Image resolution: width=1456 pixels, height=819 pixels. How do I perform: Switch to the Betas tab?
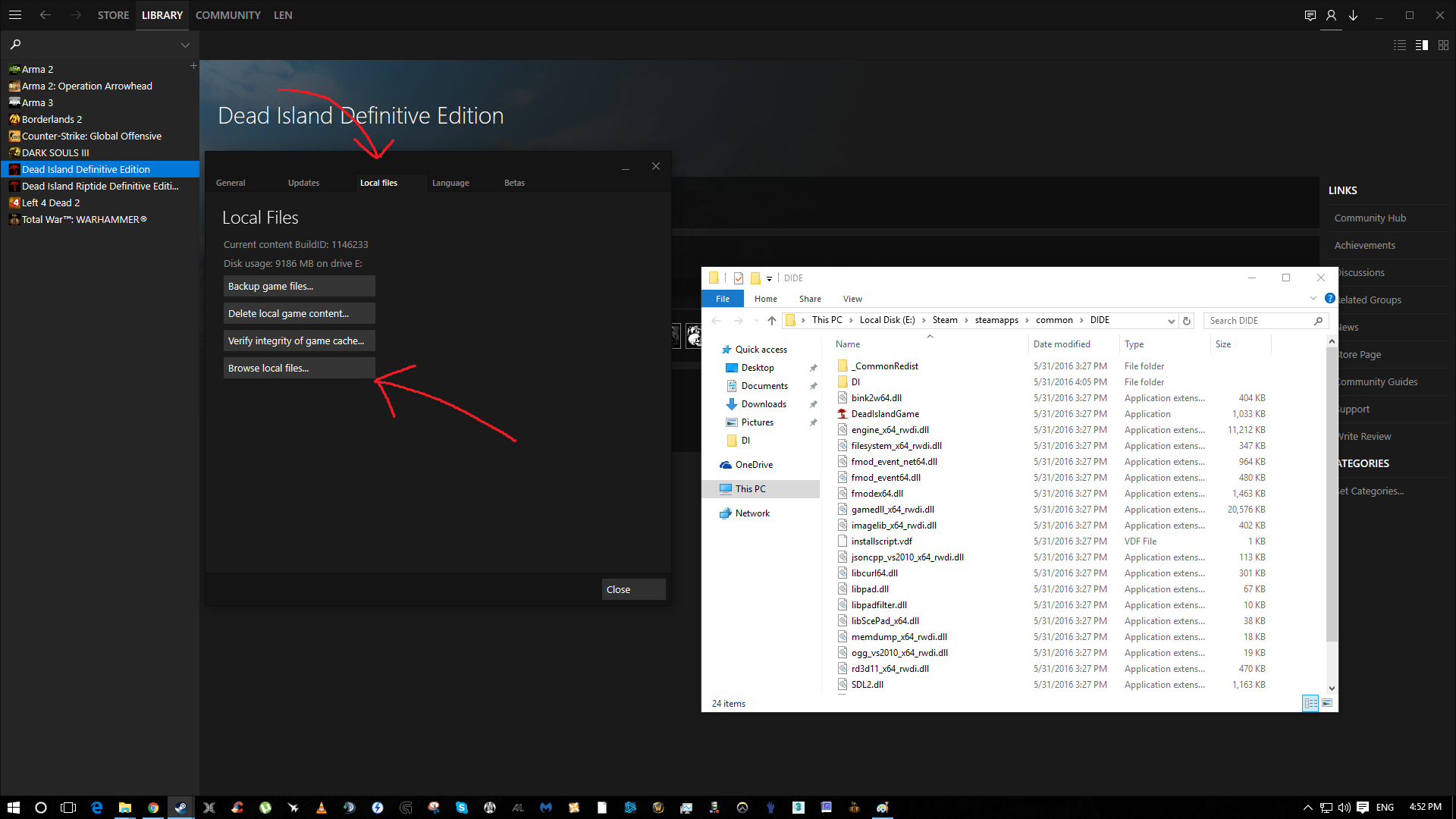click(514, 183)
